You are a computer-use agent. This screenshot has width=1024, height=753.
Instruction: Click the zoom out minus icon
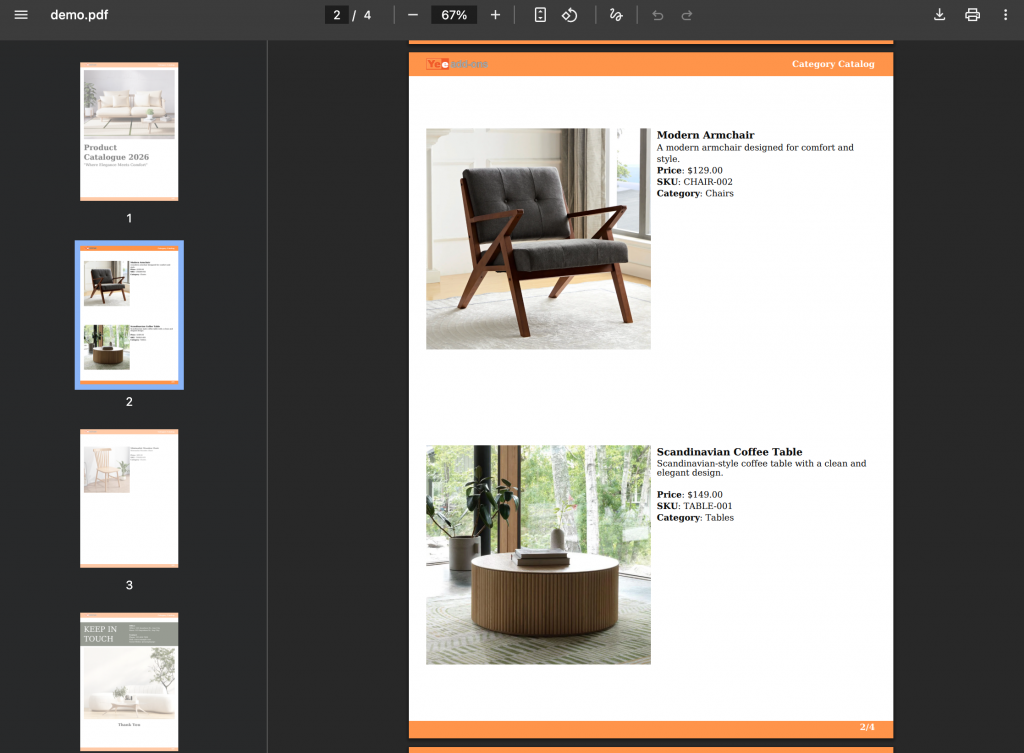(x=412, y=15)
